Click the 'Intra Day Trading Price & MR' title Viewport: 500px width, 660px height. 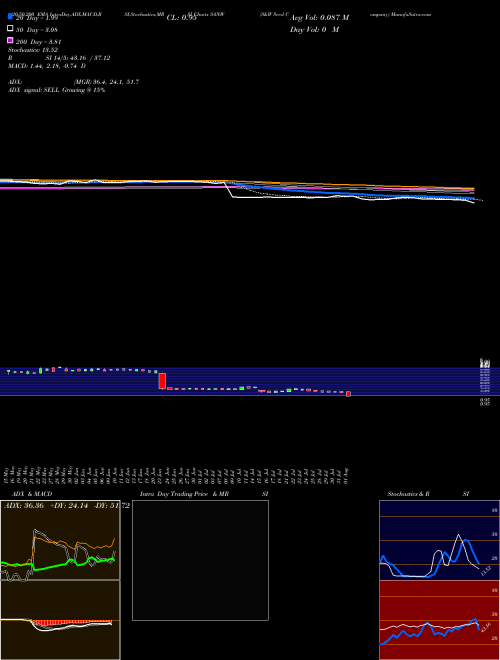[184, 494]
